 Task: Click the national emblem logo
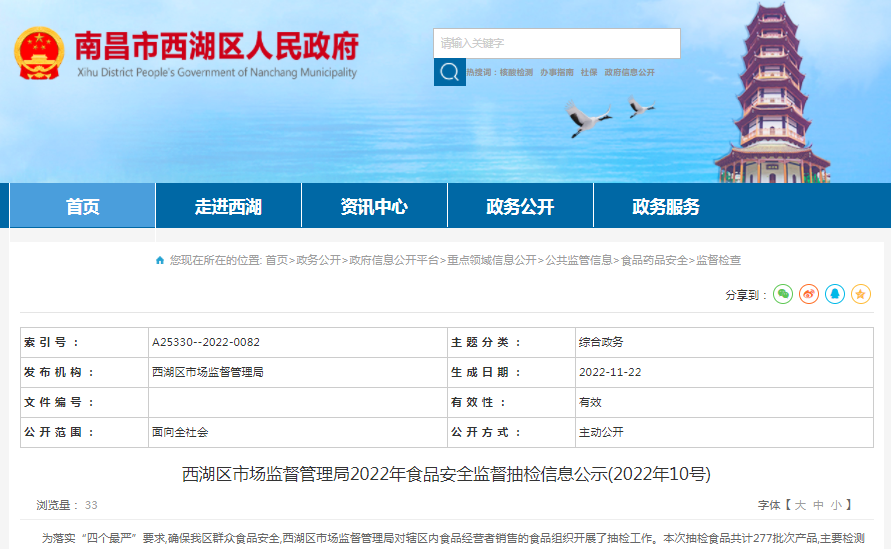pos(39,54)
